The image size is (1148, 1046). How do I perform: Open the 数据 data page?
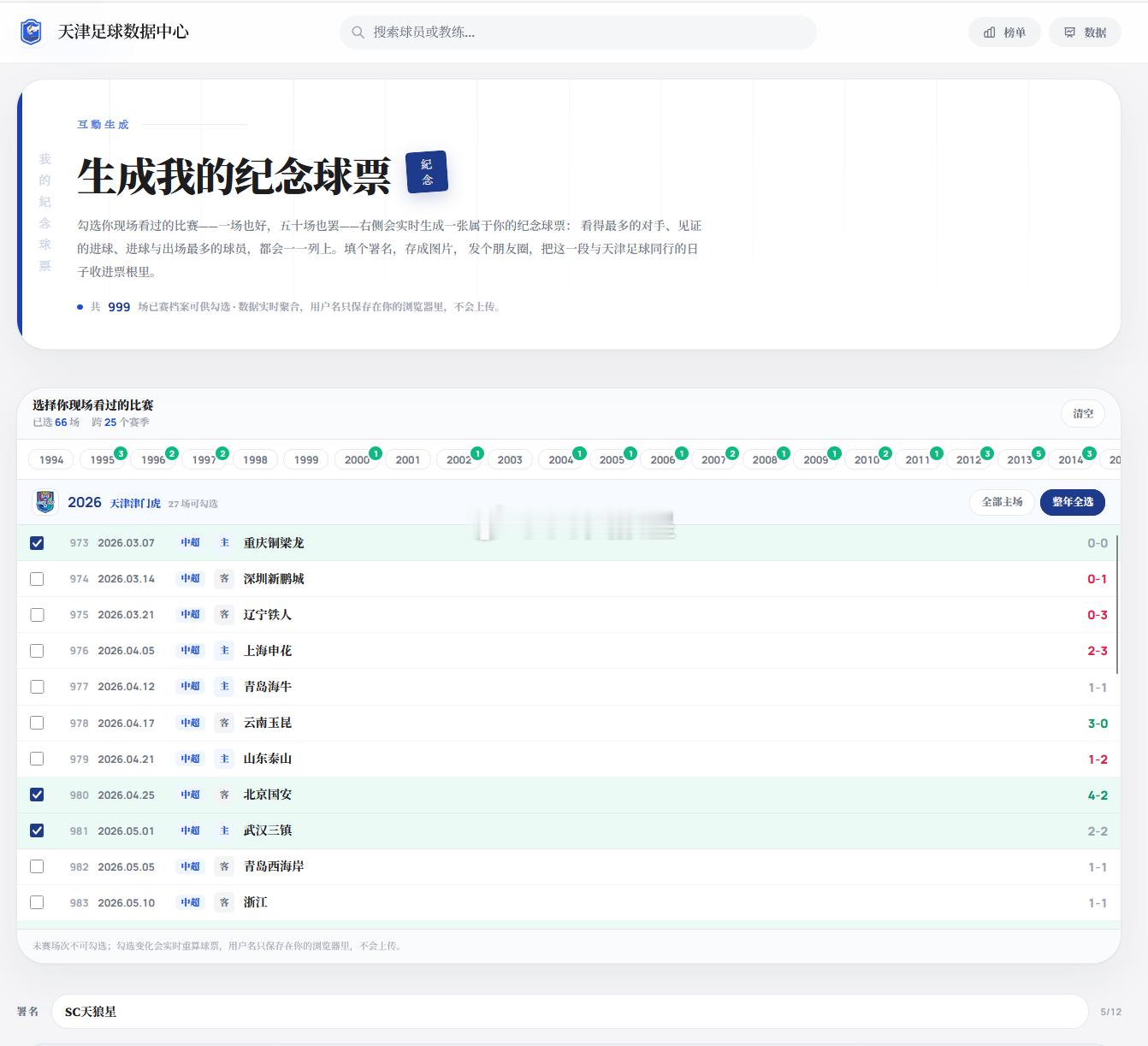coord(1085,32)
